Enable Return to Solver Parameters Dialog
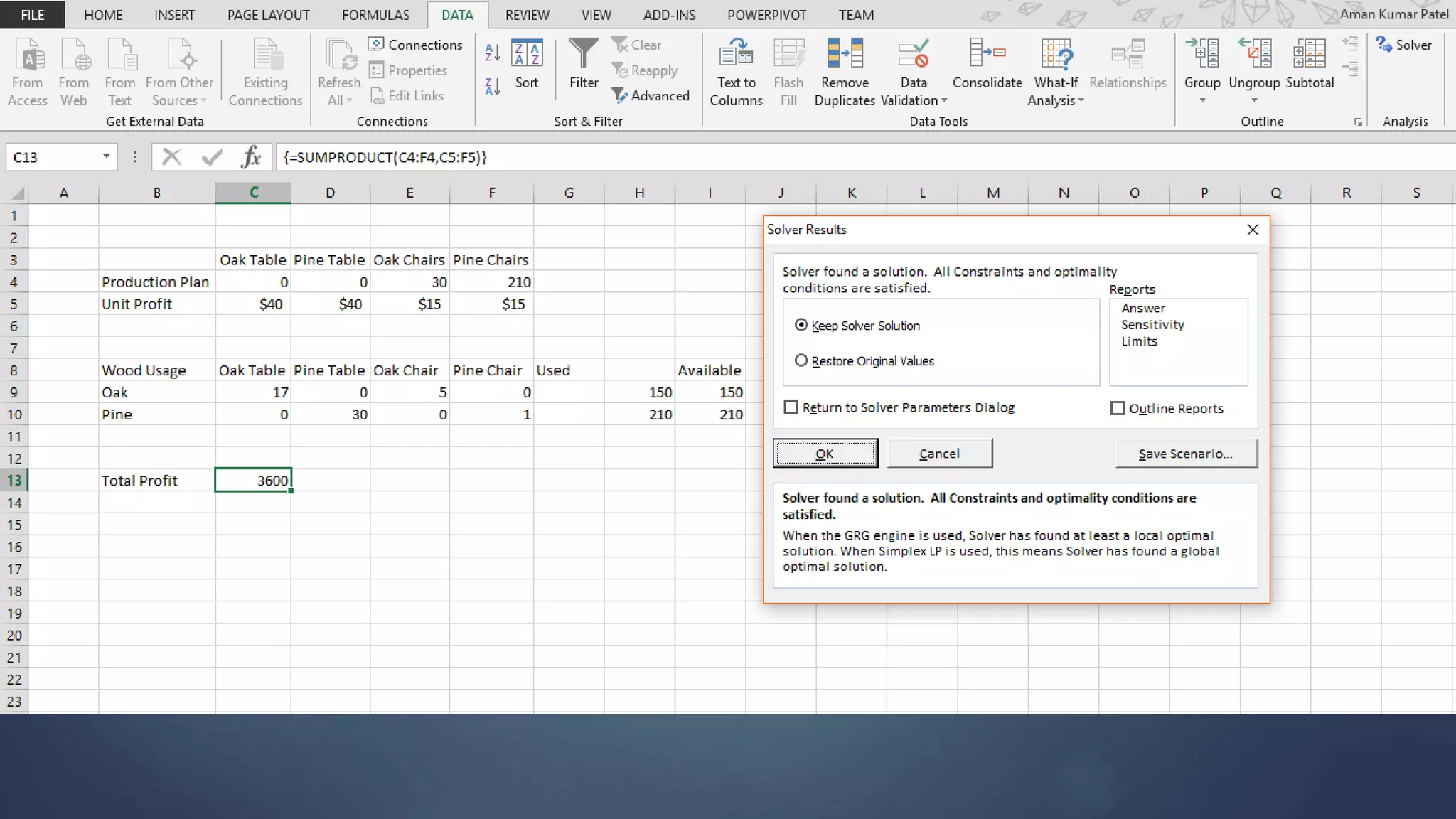 [x=791, y=407]
